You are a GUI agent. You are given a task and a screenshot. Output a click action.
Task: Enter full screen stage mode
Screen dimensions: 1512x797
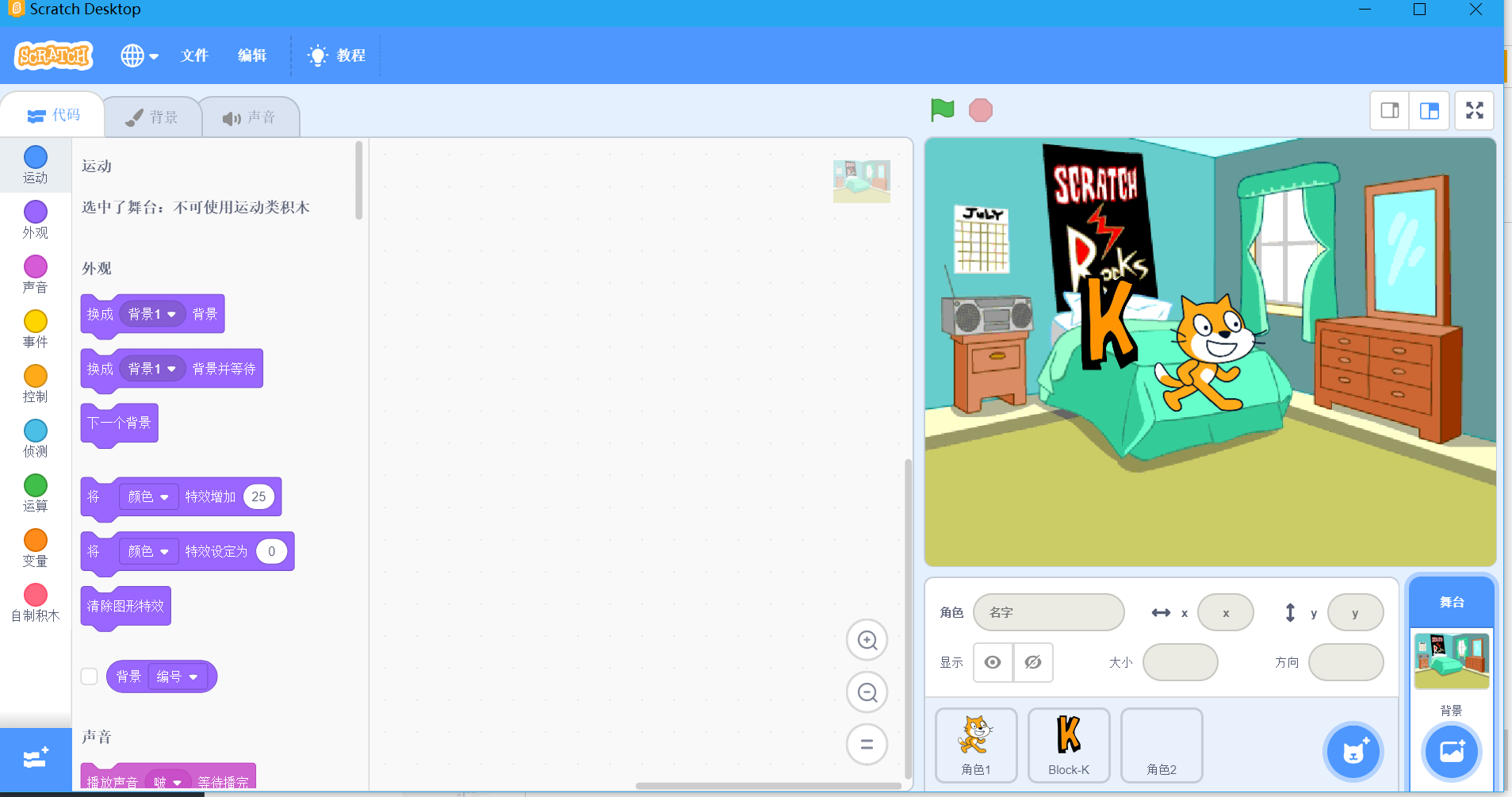coord(1474,110)
